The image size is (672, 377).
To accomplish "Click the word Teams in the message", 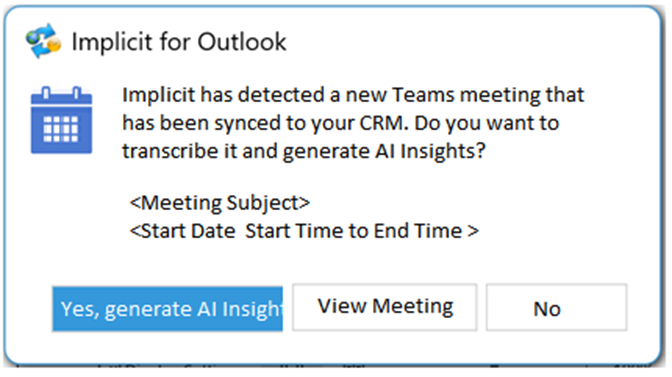I will click(x=423, y=95).
